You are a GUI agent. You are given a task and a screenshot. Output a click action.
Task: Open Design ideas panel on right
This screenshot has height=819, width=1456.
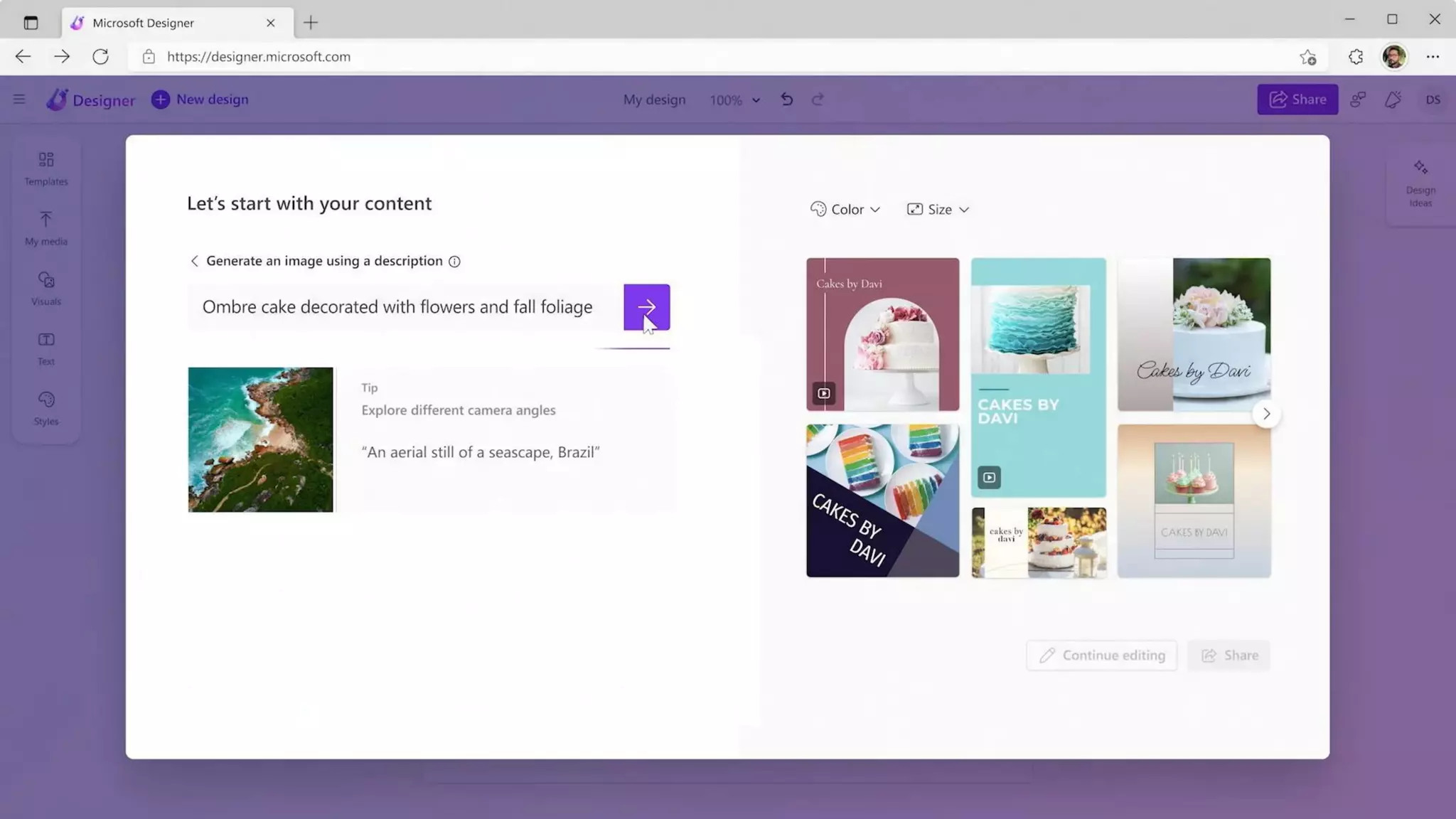point(1420,183)
